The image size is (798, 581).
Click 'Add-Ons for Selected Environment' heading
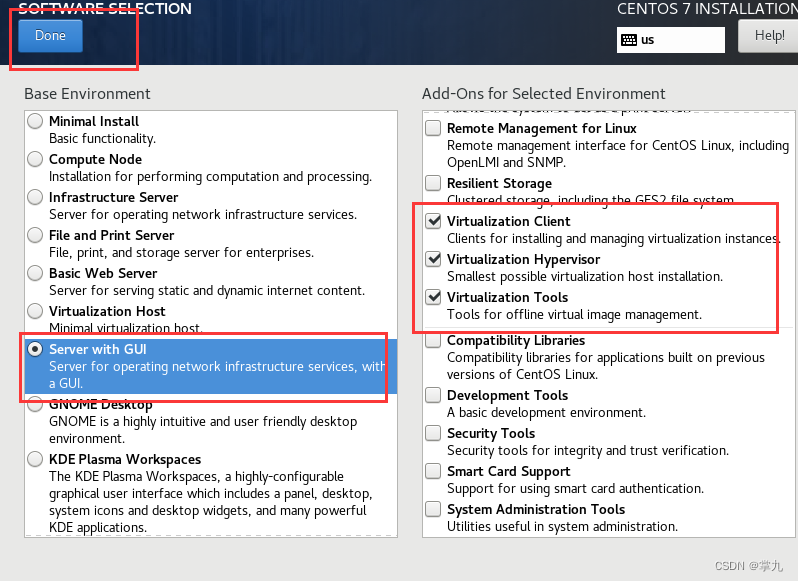543,94
